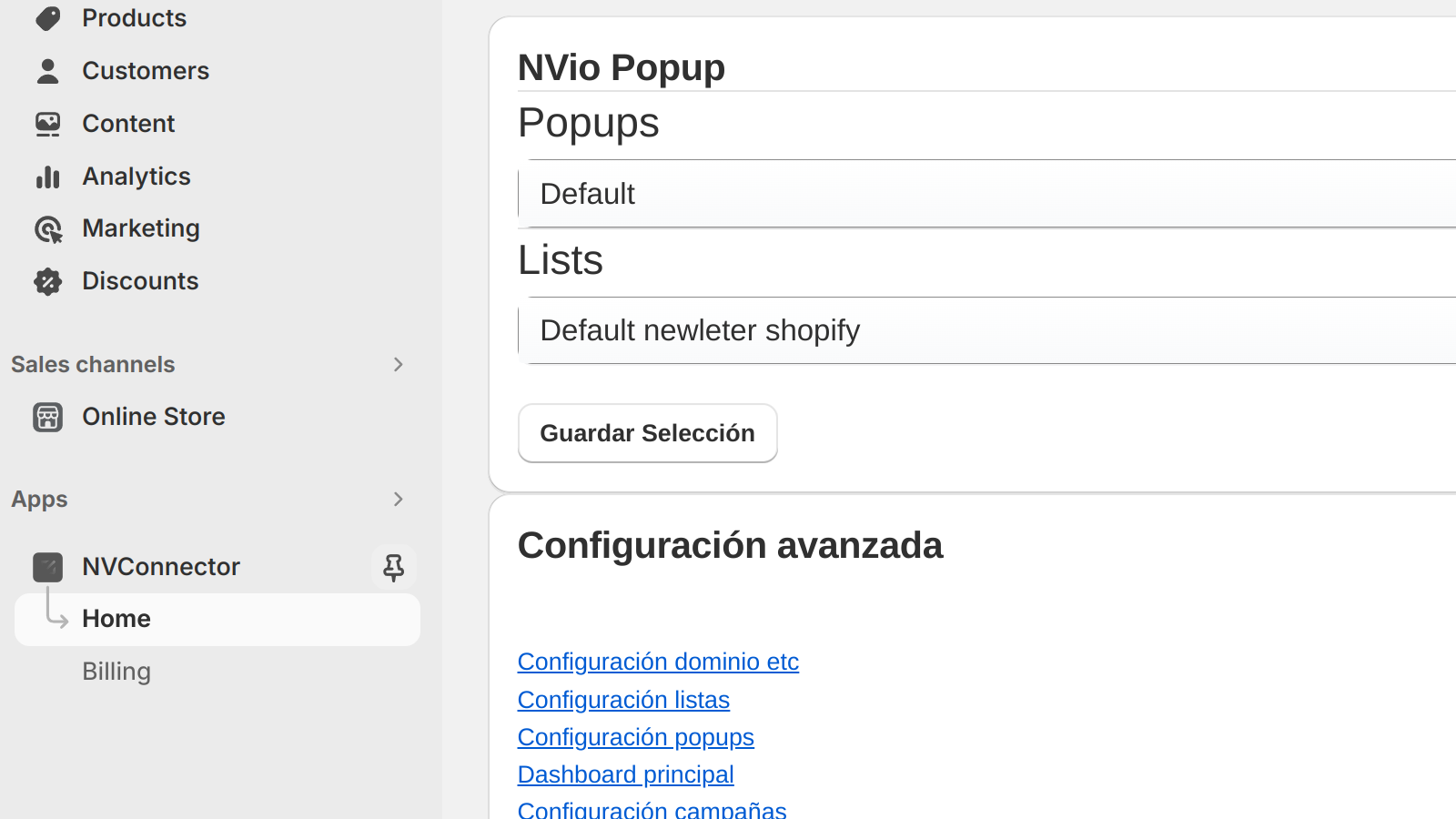Go to NVConnector Home menu item

pos(116,619)
